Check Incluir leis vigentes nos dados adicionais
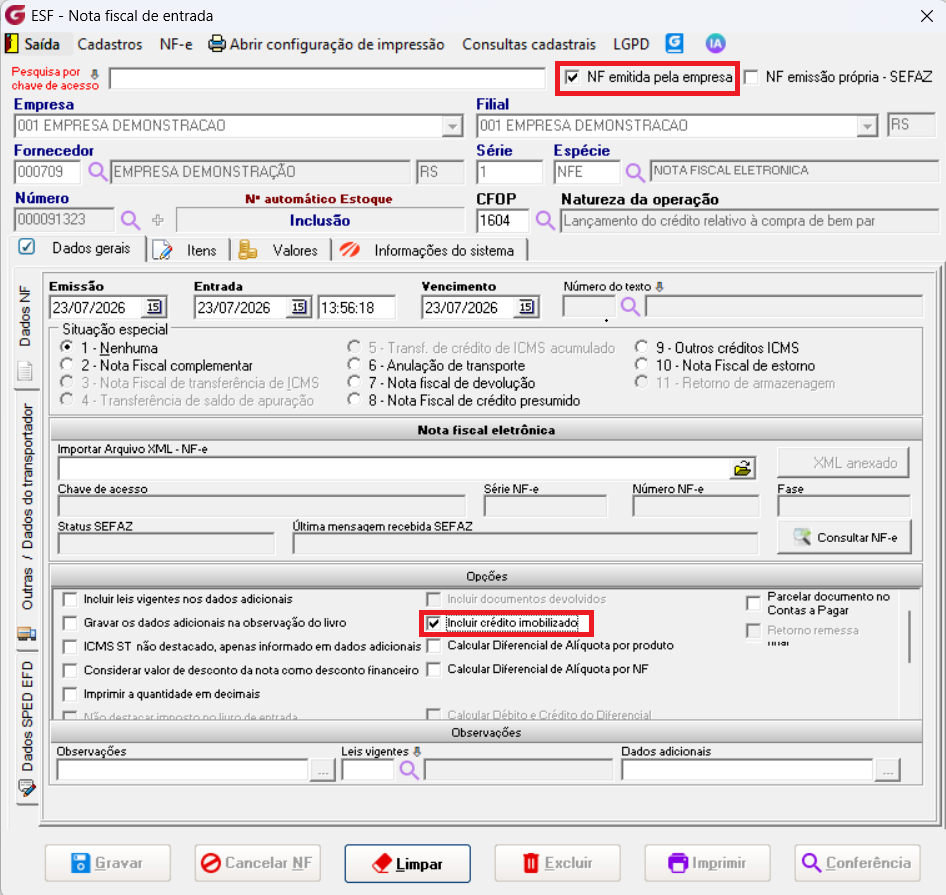 [70, 599]
